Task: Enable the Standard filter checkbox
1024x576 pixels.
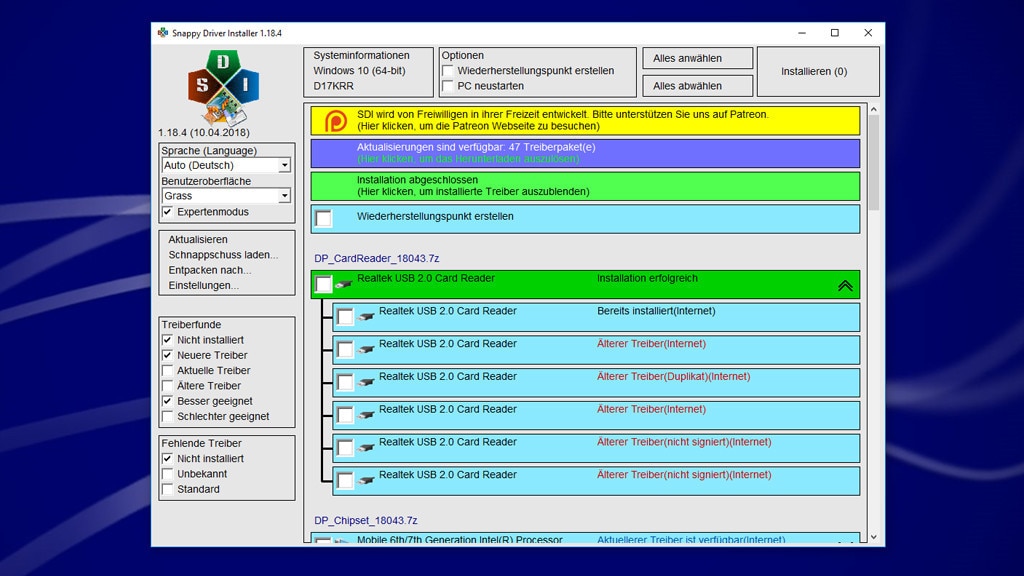Action: tap(168, 489)
